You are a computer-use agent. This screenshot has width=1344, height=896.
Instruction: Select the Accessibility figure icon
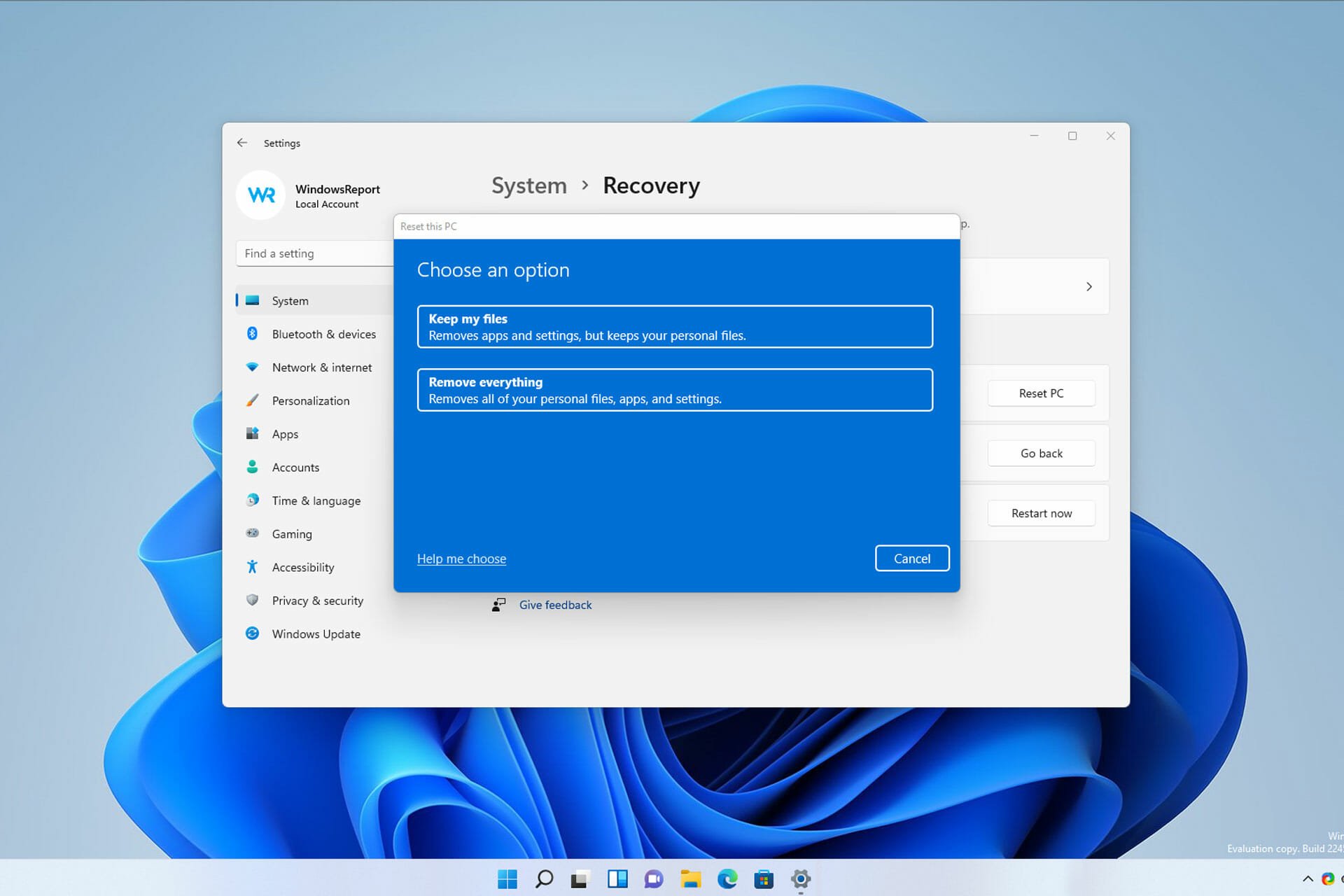coord(253,567)
